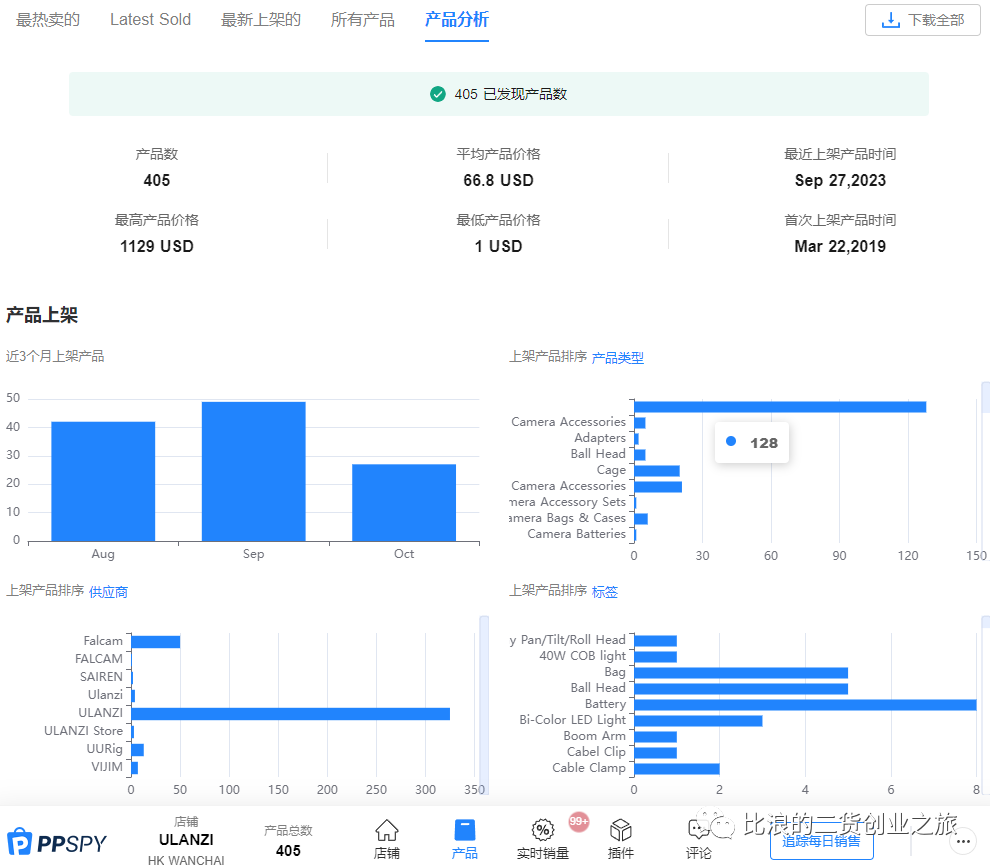
Task: Click the tags chart scrollbar
Action: coord(986,622)
